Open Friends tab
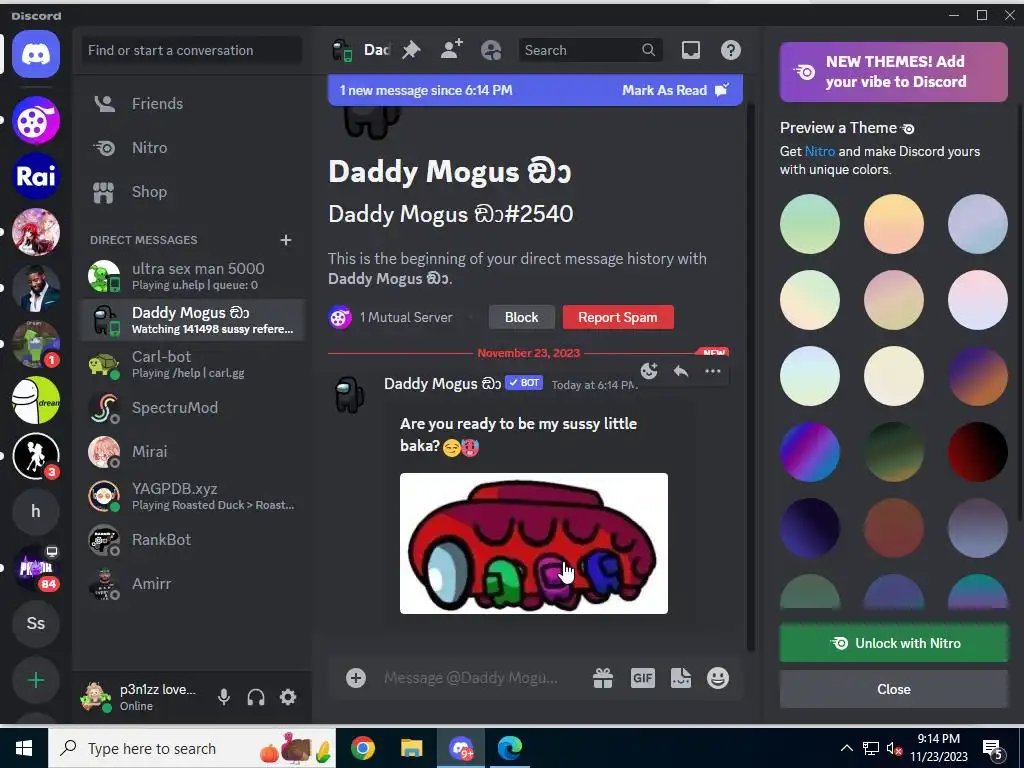 [192, 104]
